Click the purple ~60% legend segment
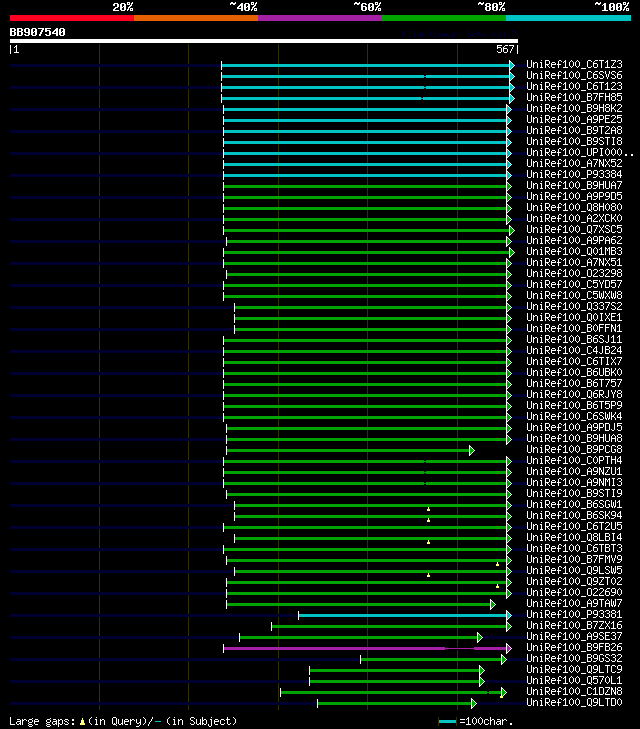 pos(320,18)
